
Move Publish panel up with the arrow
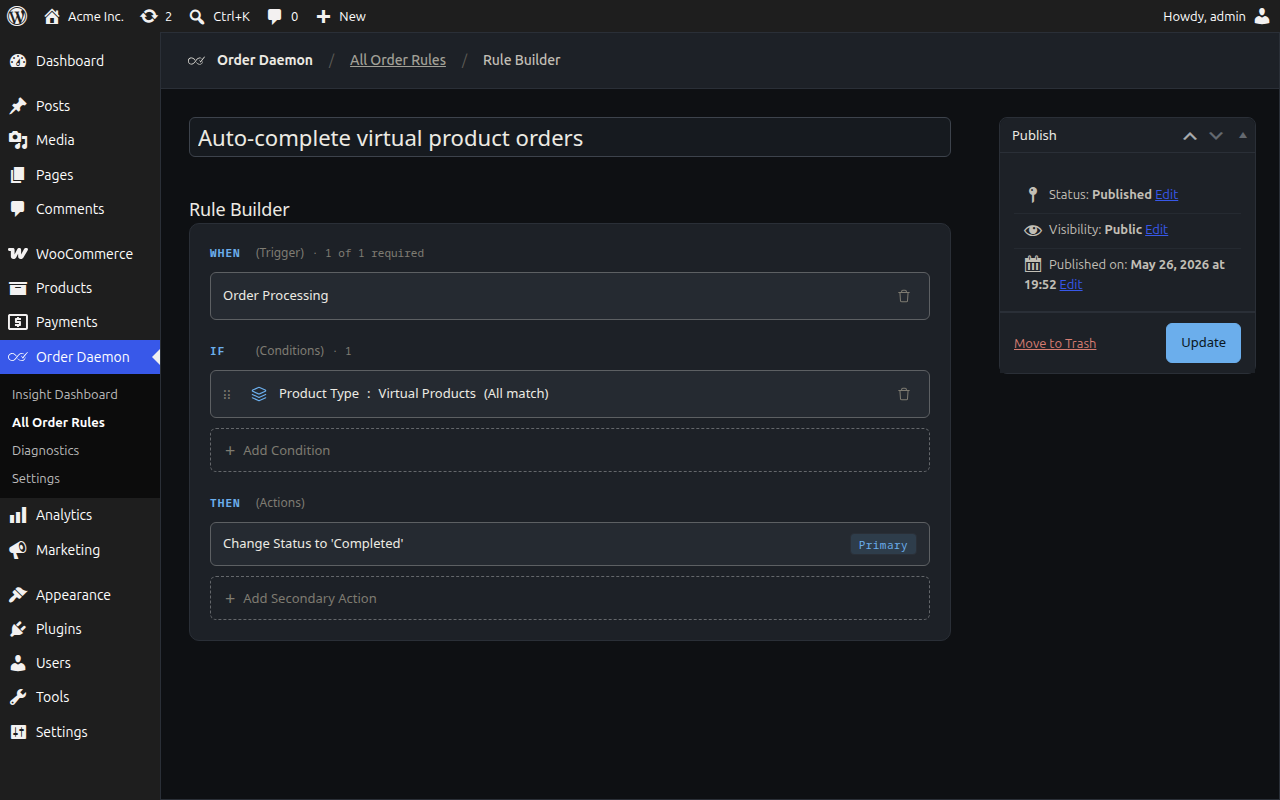pyautogui.click(x=1190, y=136)
